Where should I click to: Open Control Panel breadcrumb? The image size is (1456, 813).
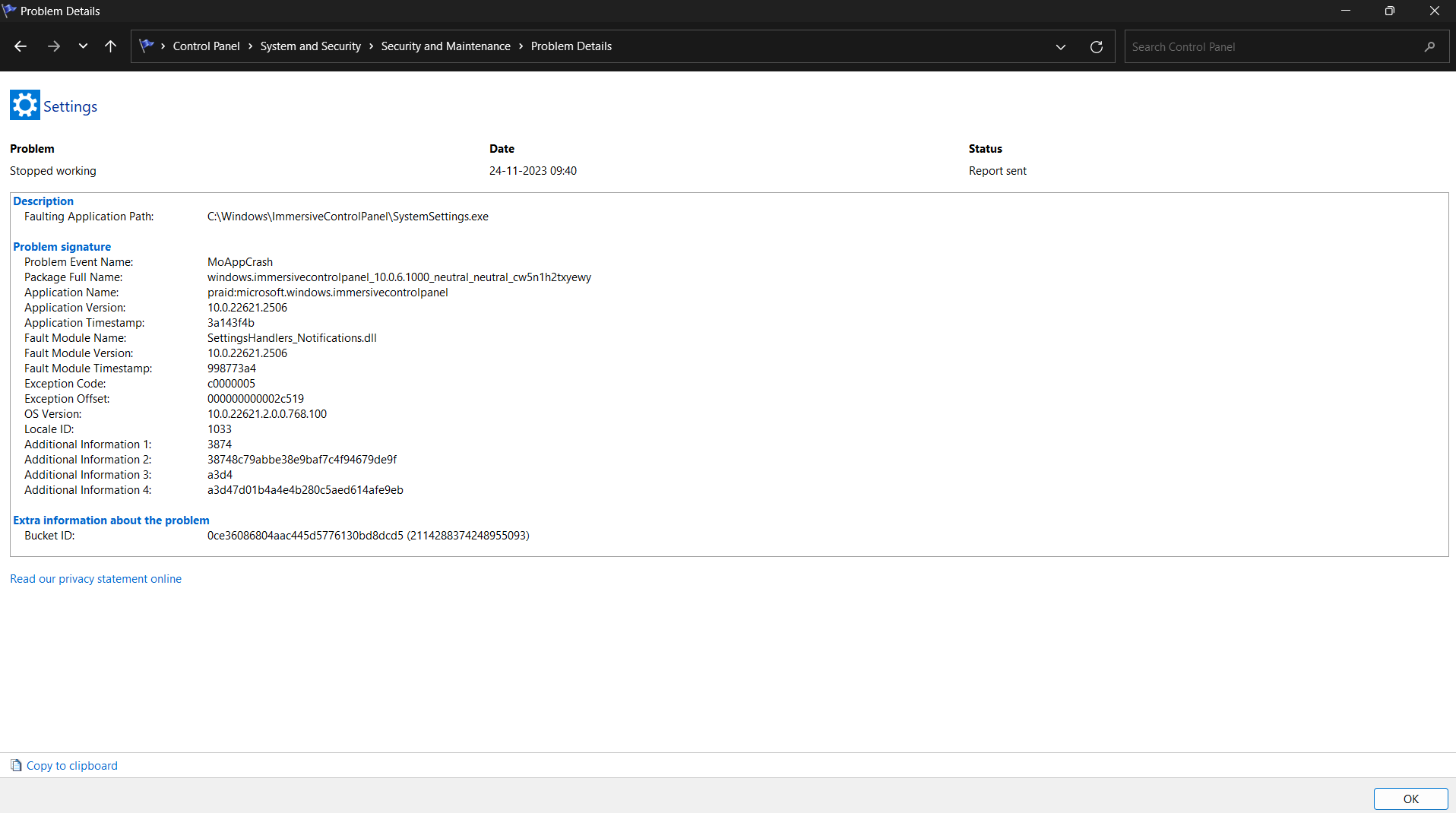[206, 46]
